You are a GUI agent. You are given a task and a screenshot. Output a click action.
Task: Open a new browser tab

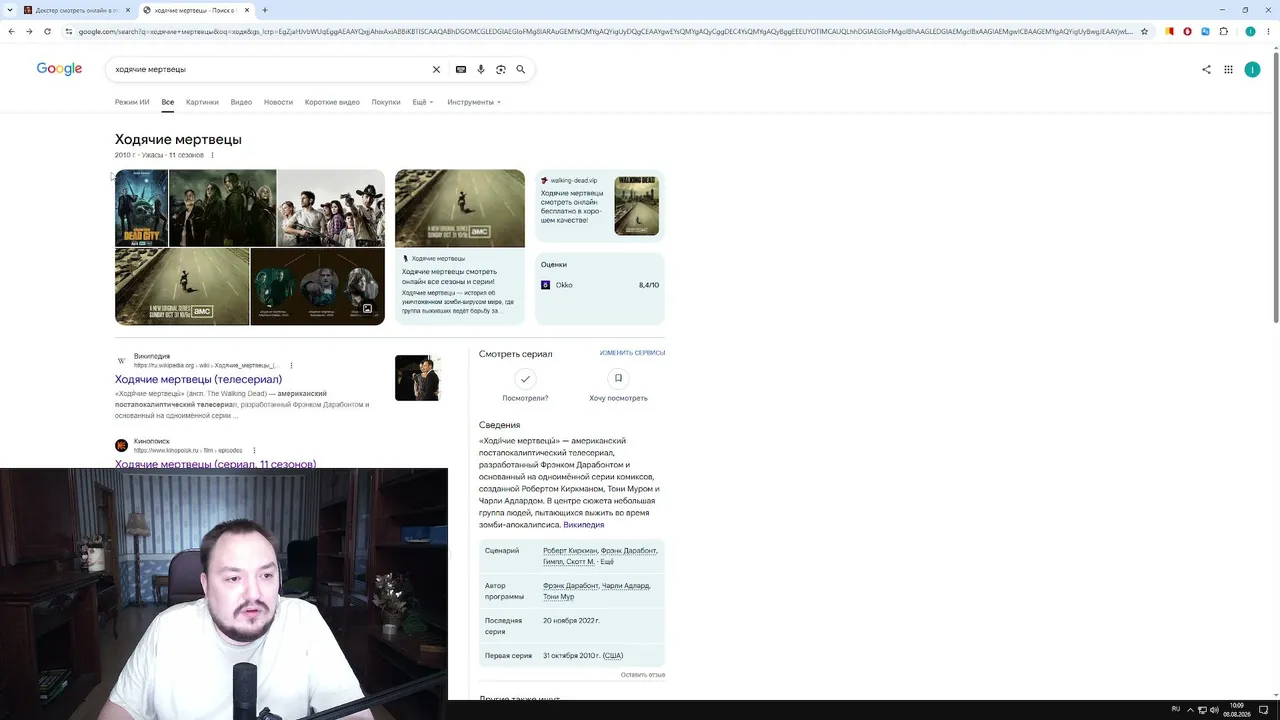pos(265,10)
